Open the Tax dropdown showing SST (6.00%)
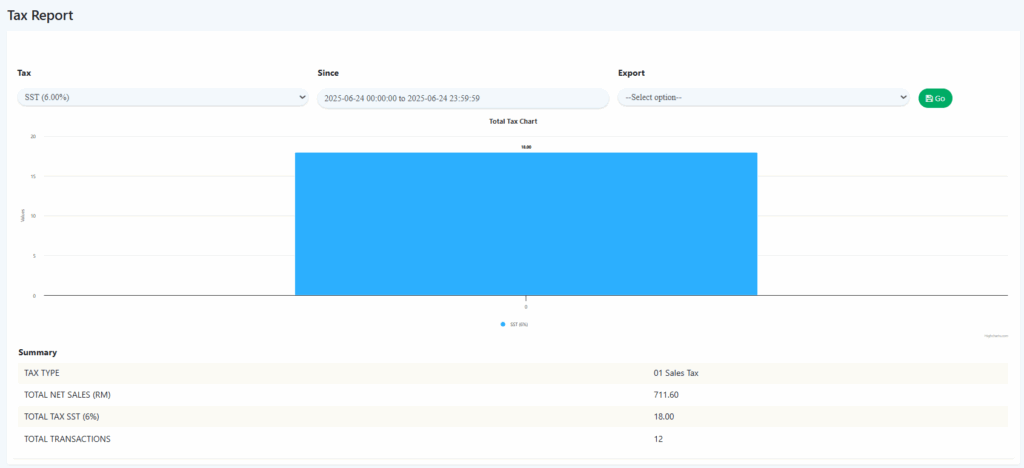 click(x=160, y=97)
